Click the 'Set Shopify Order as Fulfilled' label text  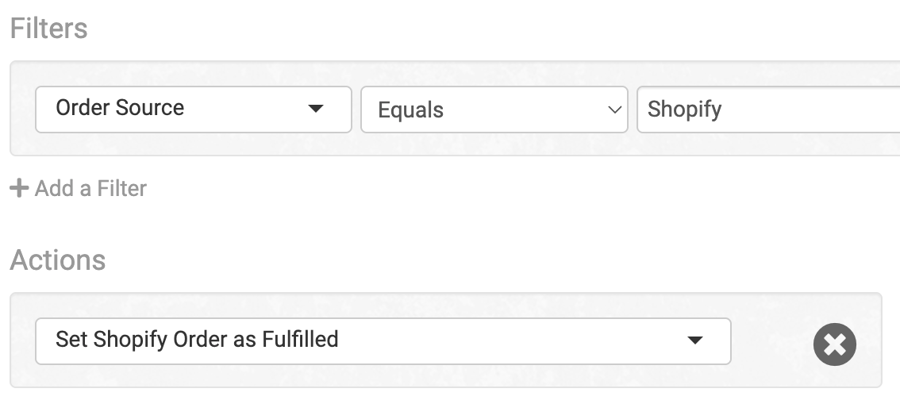click(x=197, y=340)
